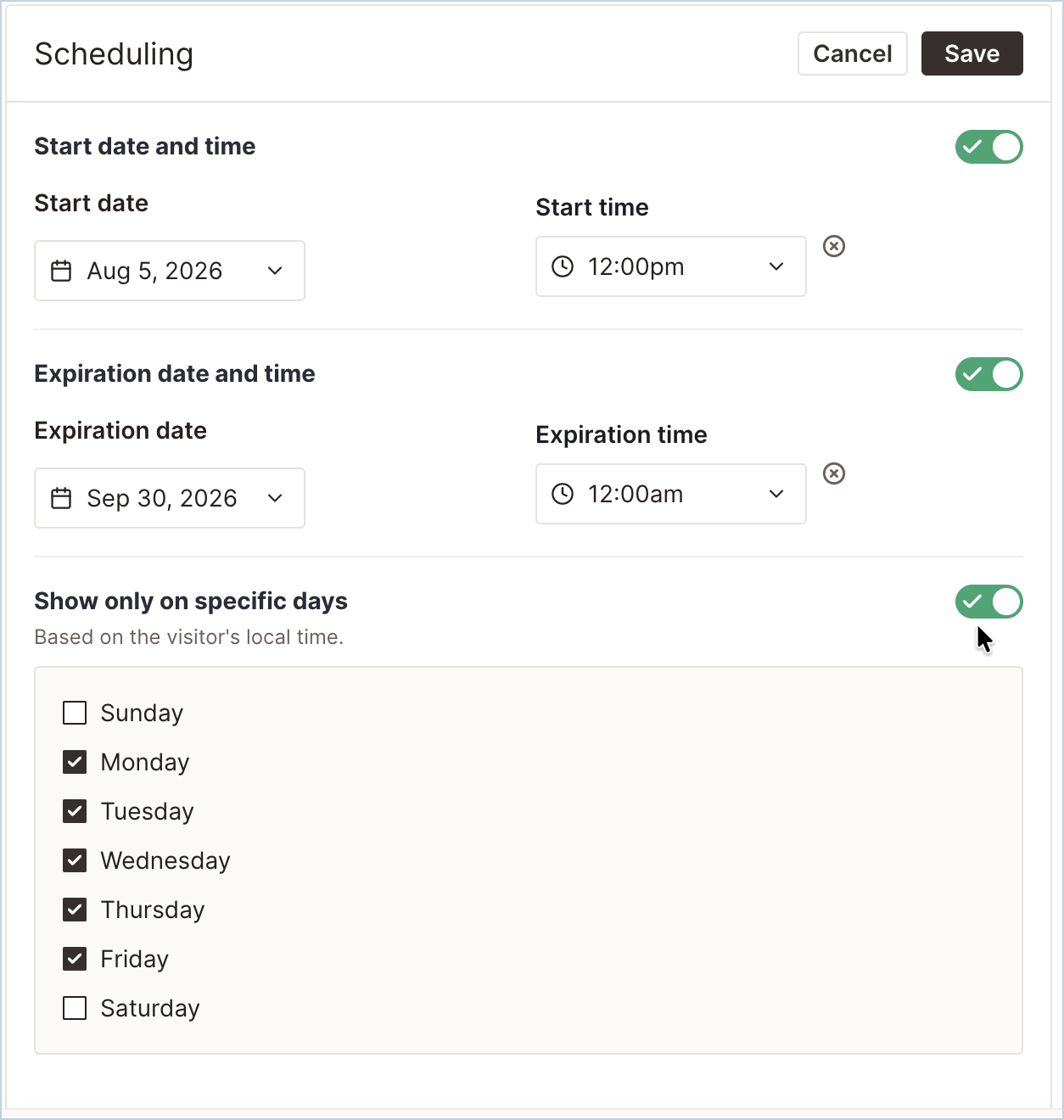
Task: Open the Sep 30, 2026 expiration date dropdown
Action: 170,498
